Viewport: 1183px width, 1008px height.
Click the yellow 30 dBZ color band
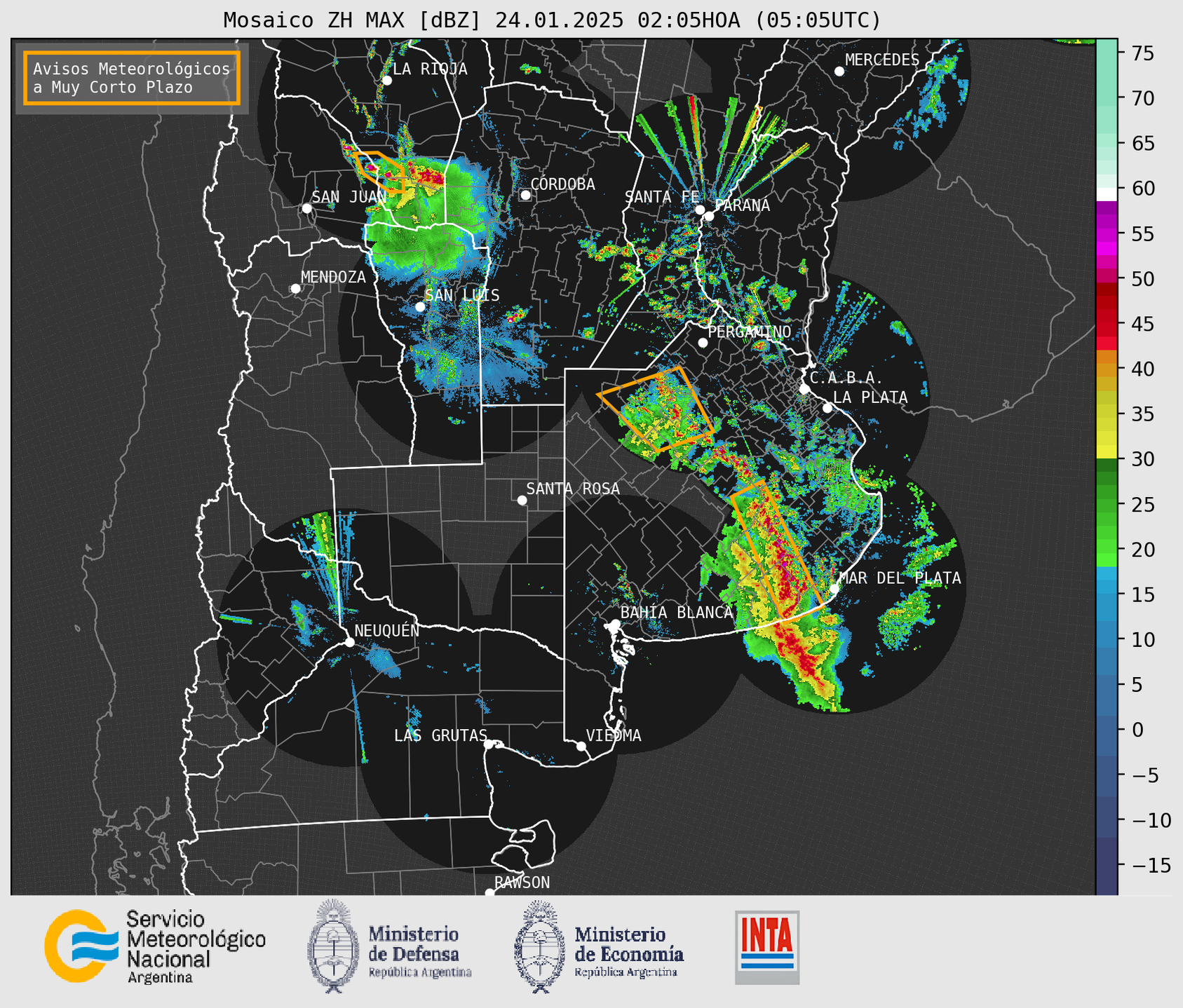point(1107,452)
